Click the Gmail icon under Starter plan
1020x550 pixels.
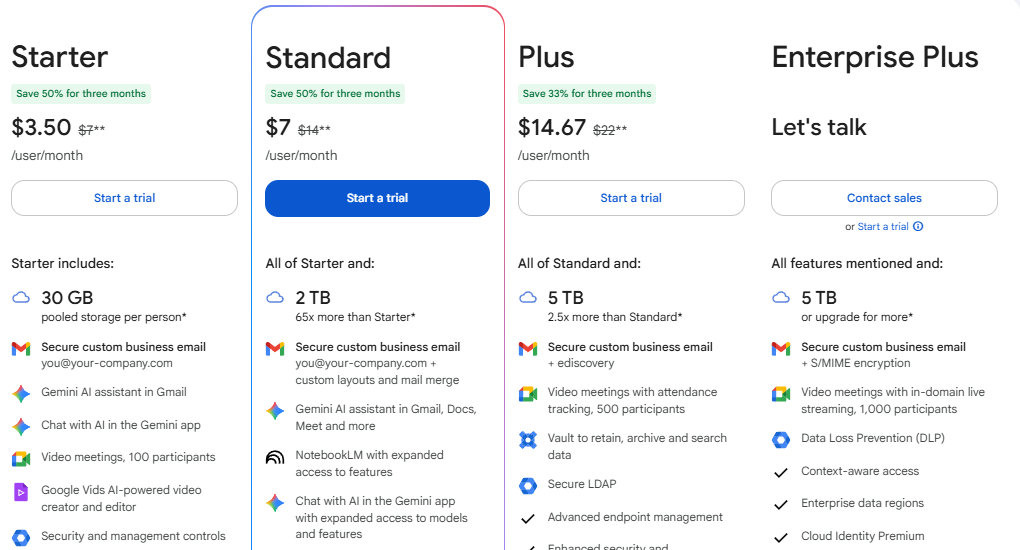click(x=21, y=348)
